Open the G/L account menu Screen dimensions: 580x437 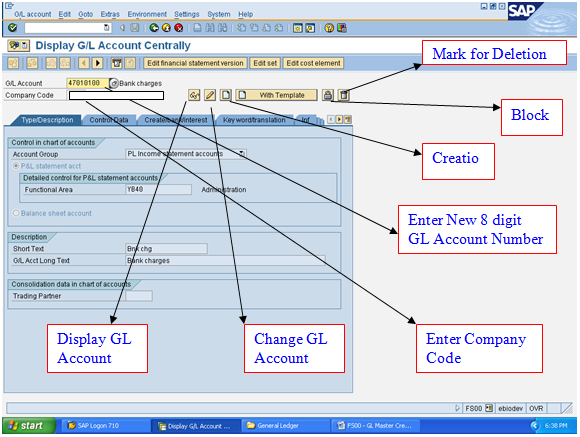(33, 14)
